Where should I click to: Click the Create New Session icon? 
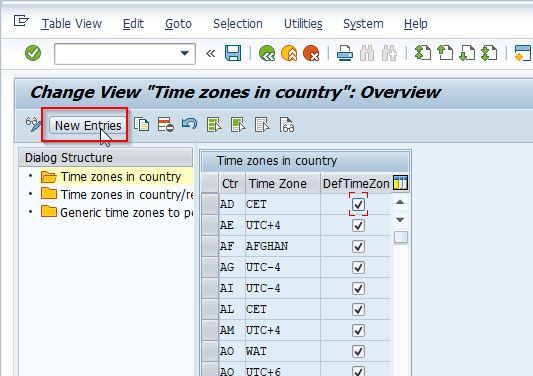(x=523, y=53)
